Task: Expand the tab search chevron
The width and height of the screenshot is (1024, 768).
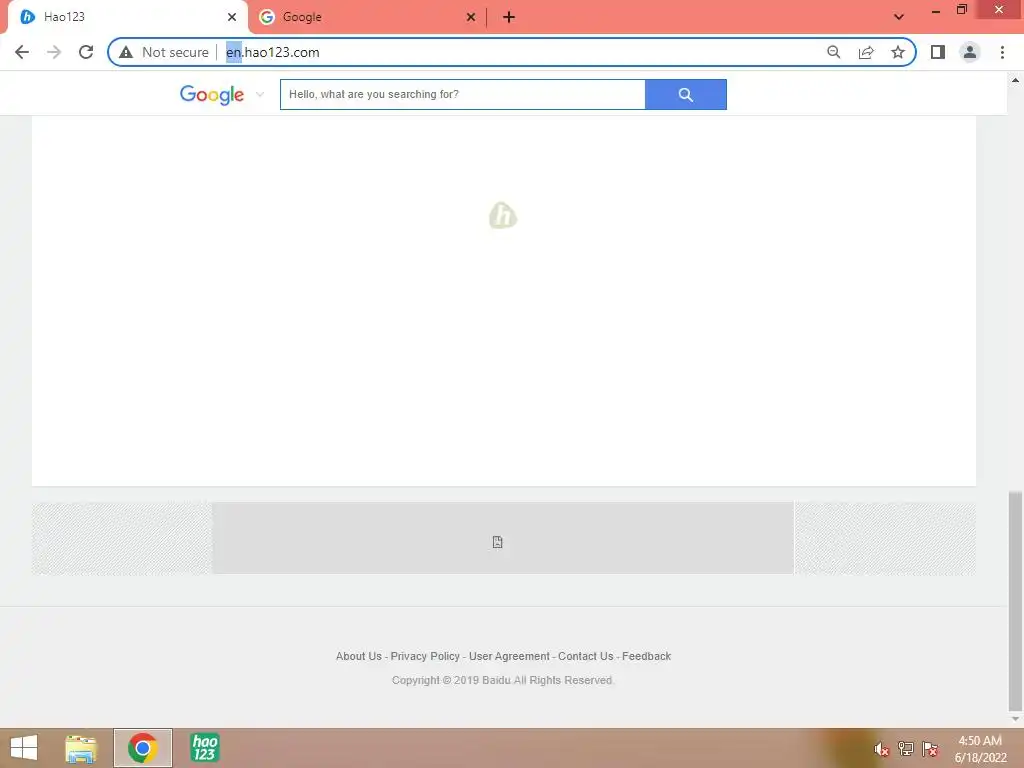Action: click(x=899, y=17)
